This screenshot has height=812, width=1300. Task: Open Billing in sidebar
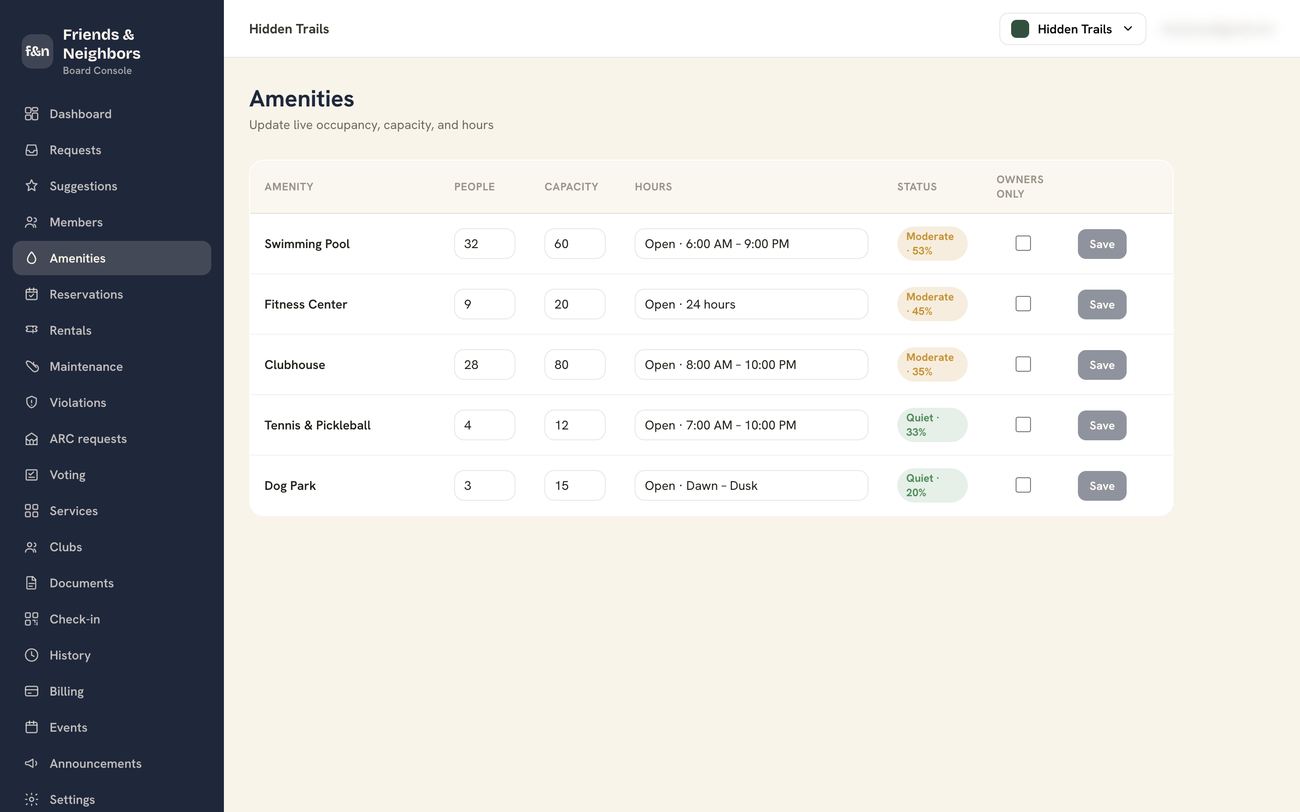tap(112, 691)
